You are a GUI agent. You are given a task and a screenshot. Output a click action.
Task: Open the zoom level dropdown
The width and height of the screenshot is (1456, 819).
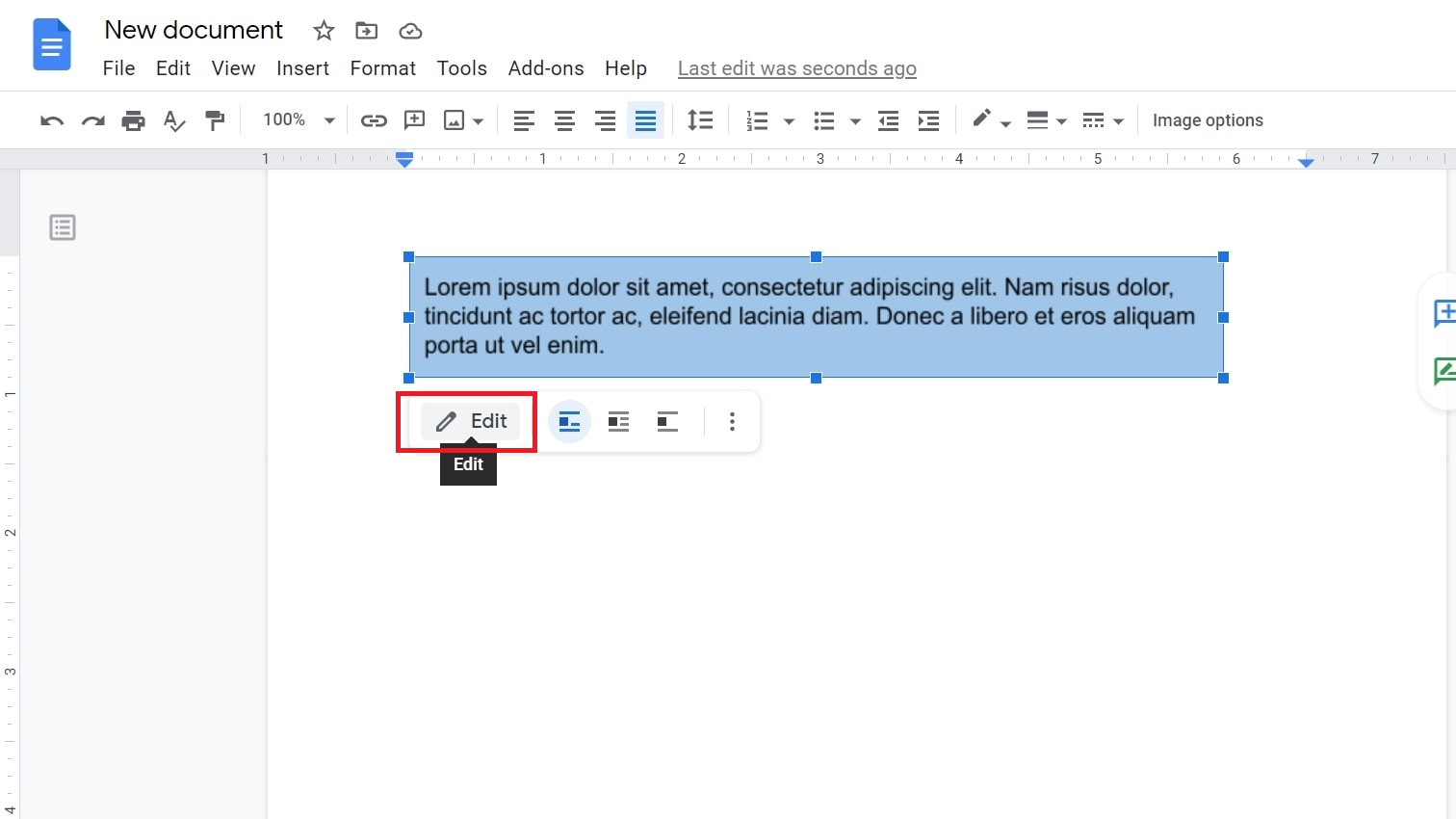296,119
